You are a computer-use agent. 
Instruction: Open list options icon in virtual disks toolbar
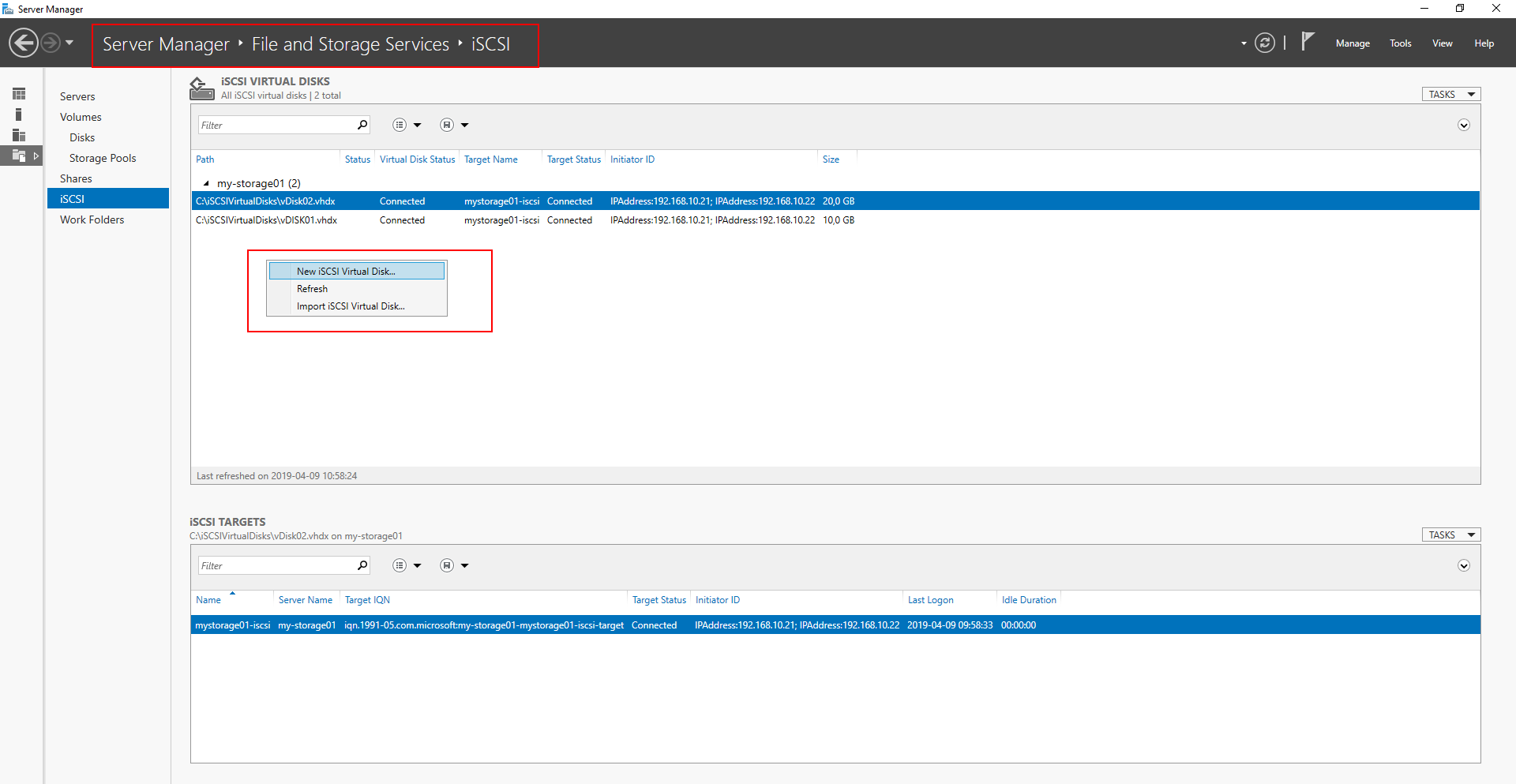click(400, 125)
